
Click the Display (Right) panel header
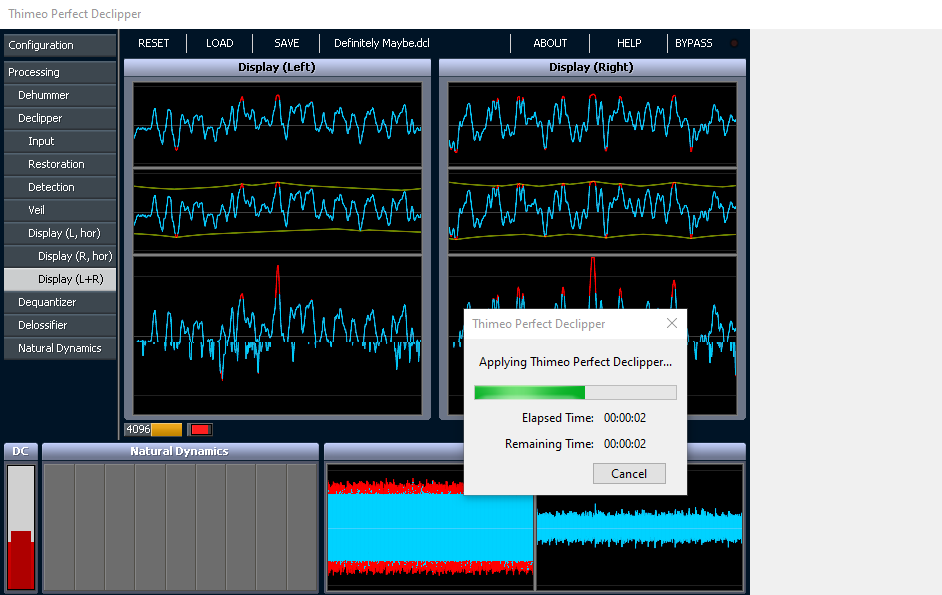pos(592,67)
